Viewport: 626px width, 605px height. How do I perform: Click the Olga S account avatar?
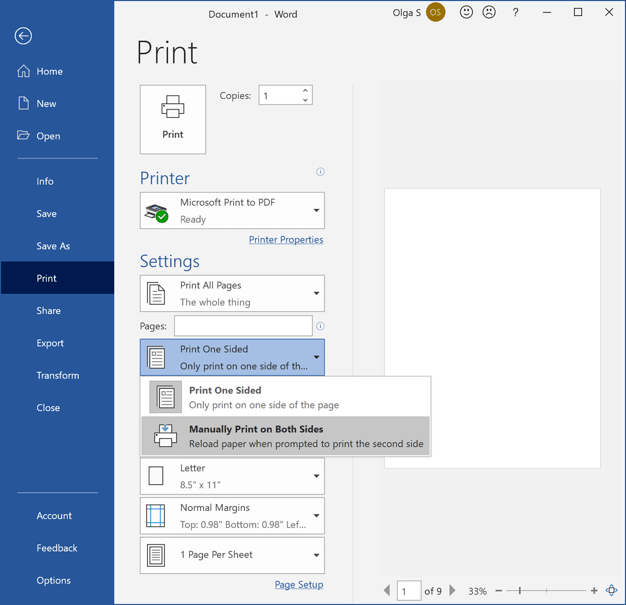coord(435,13)
